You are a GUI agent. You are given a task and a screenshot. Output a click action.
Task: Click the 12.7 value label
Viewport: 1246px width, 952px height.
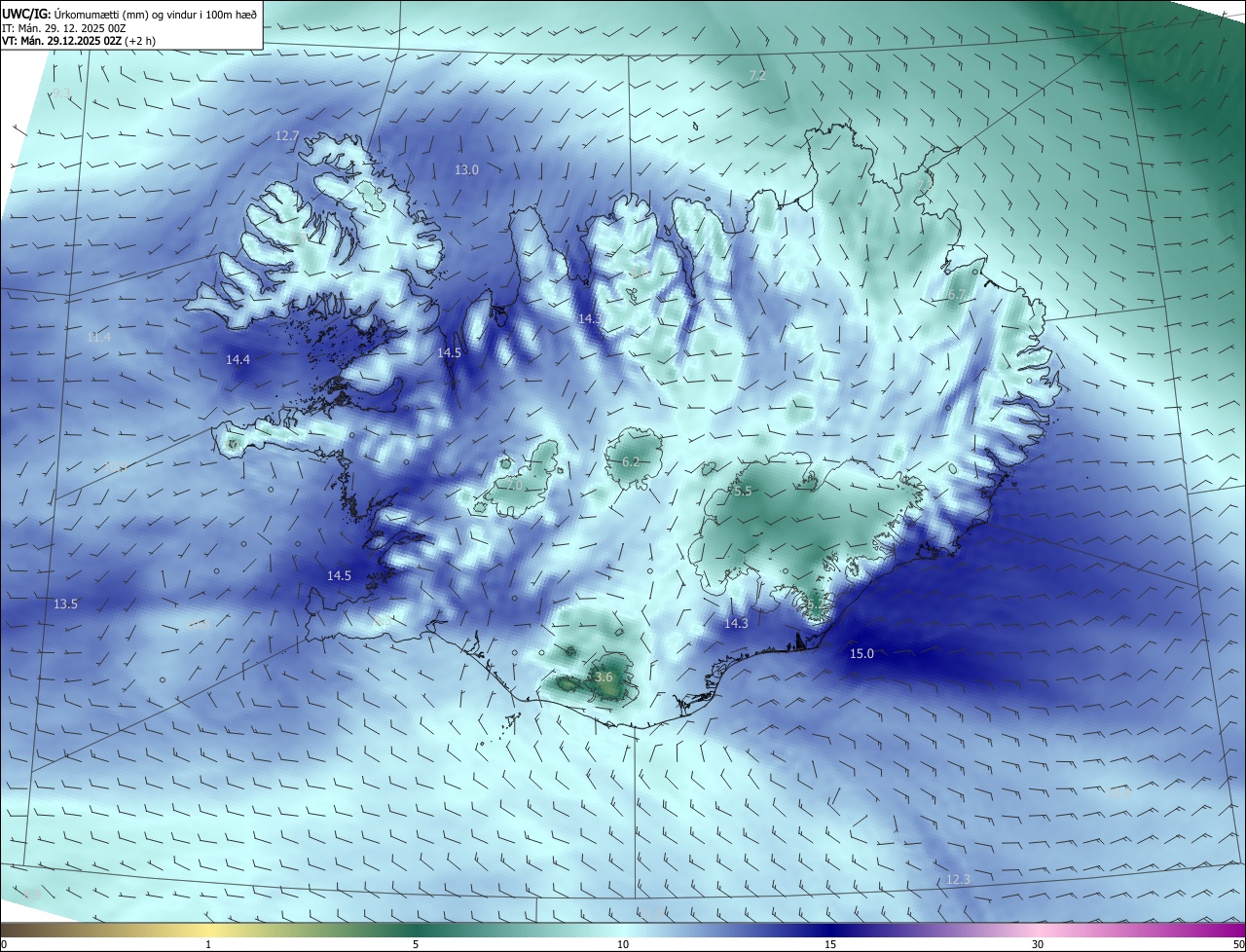click(x=287, y=135)
